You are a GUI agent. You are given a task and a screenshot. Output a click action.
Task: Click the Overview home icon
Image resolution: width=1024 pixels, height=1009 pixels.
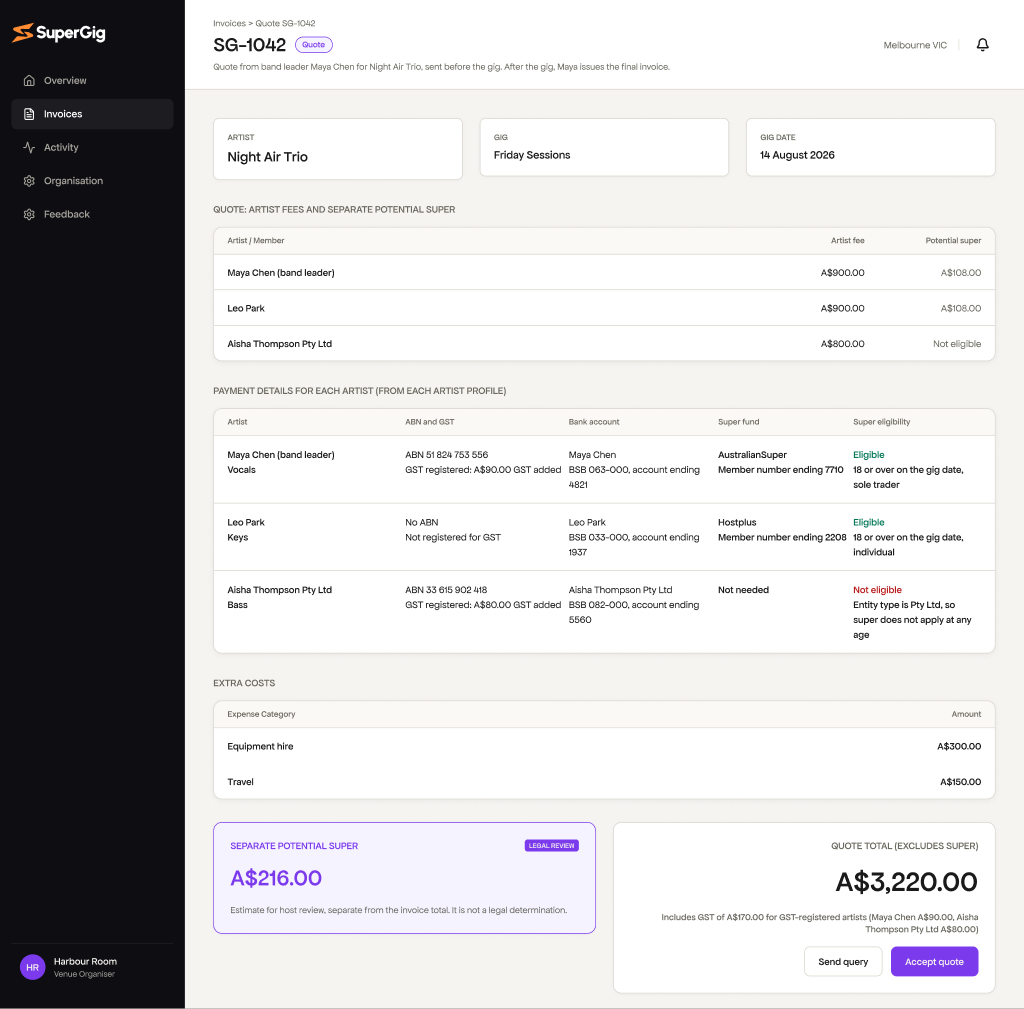pyautogui.click(x=29, y=80)
